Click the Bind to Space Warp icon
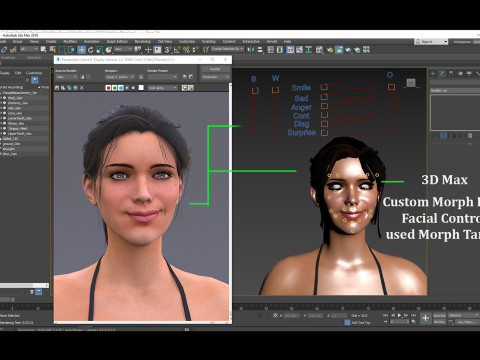The image size is (480, 360). click(x=13, y=50)
